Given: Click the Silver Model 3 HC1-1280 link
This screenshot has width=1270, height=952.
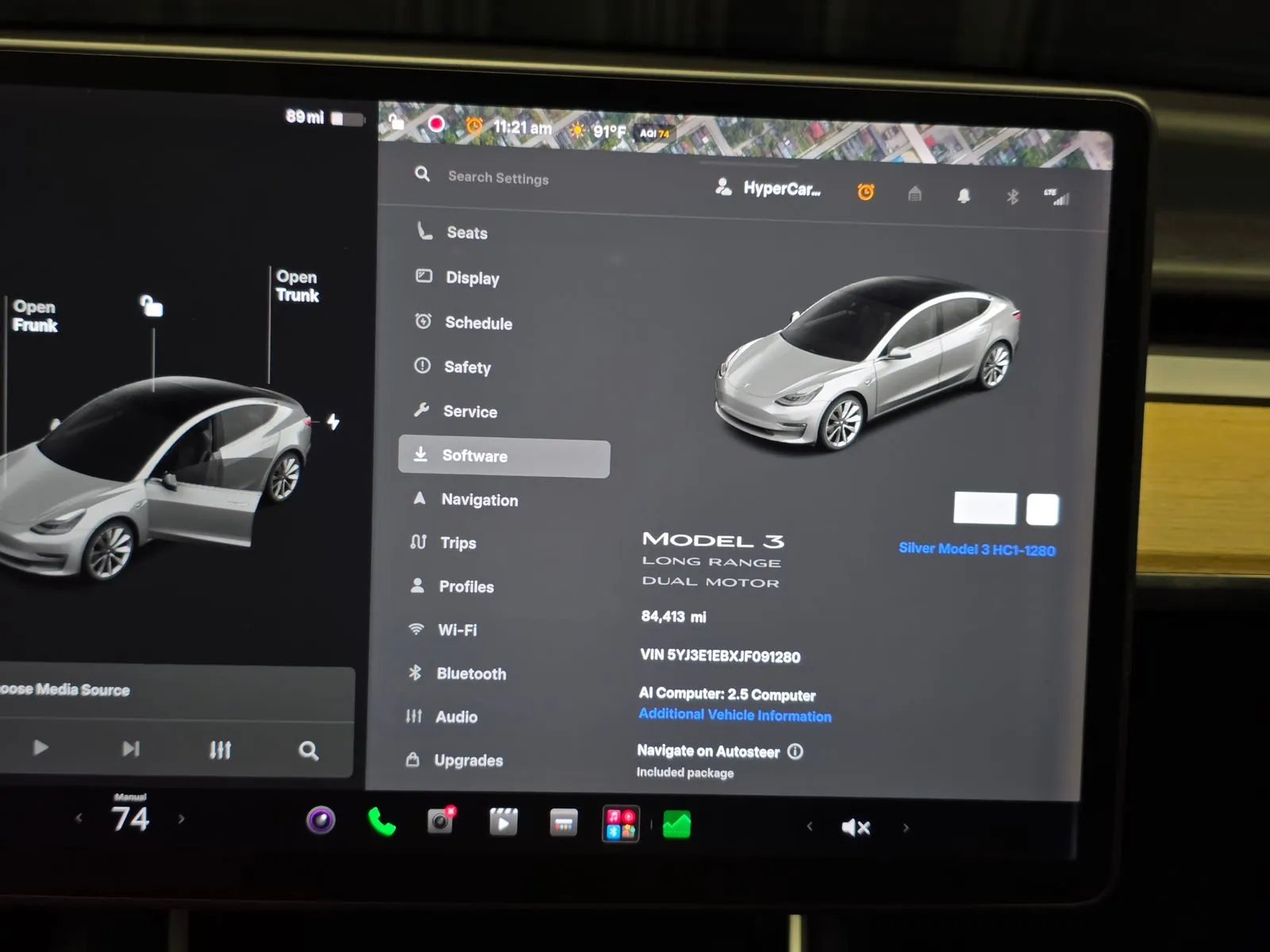Looking at the screenshot, I should tap(977, 549).
